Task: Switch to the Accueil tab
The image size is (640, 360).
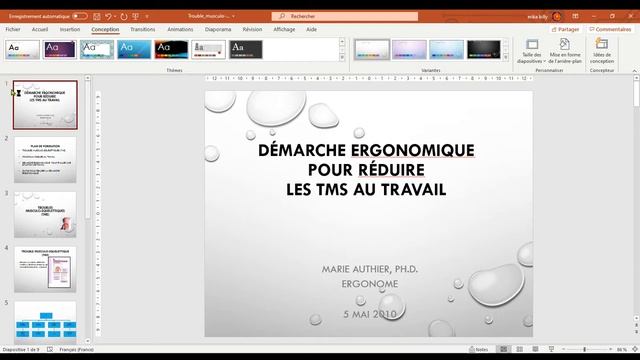Action: pyautogui.click(x=40, y=29)
